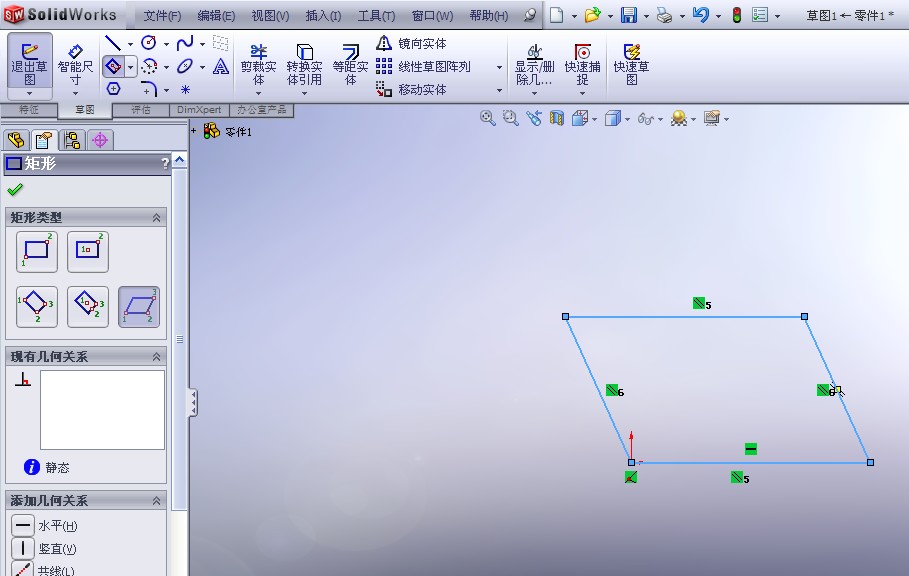Select the Spline sketch tool

point(185,43)
